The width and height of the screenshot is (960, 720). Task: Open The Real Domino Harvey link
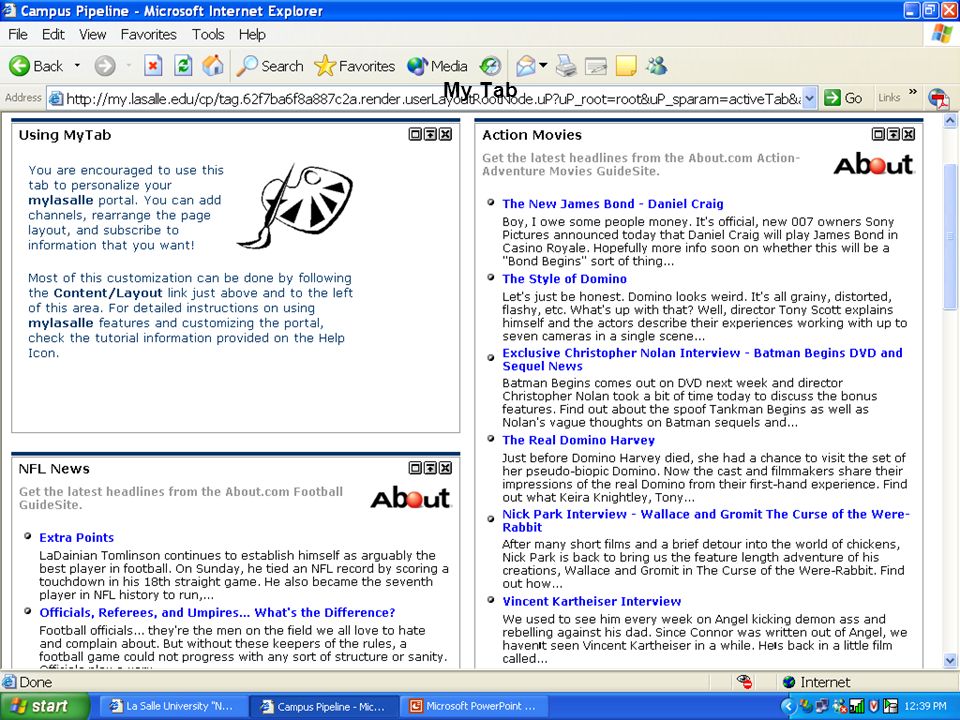click(x=579, y=440)
